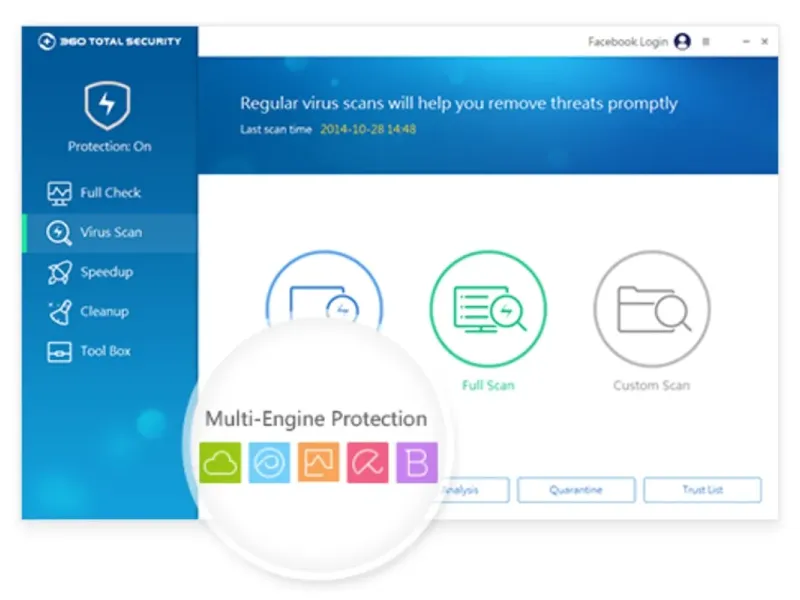Image resolution: width=800 pixels, height=600 pixels.
Task: Start a Full Scan using the green circle
Action: tap(488, 309)
